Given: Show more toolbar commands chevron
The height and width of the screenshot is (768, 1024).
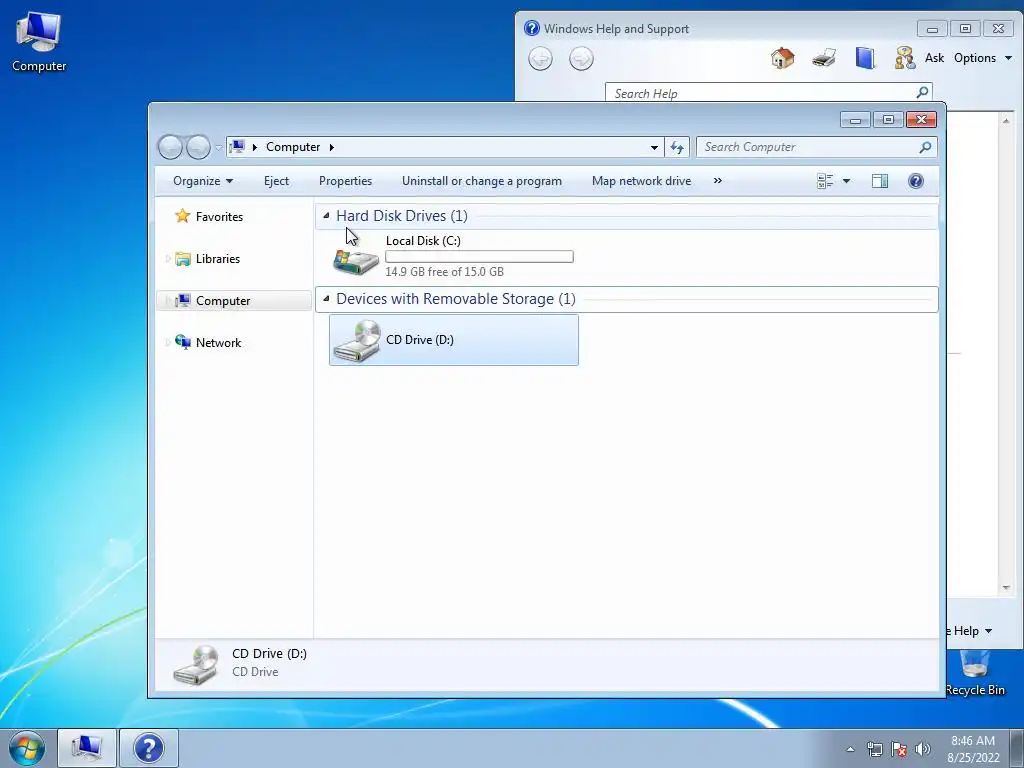Looking at the screenshot, I should pos(718,181).
